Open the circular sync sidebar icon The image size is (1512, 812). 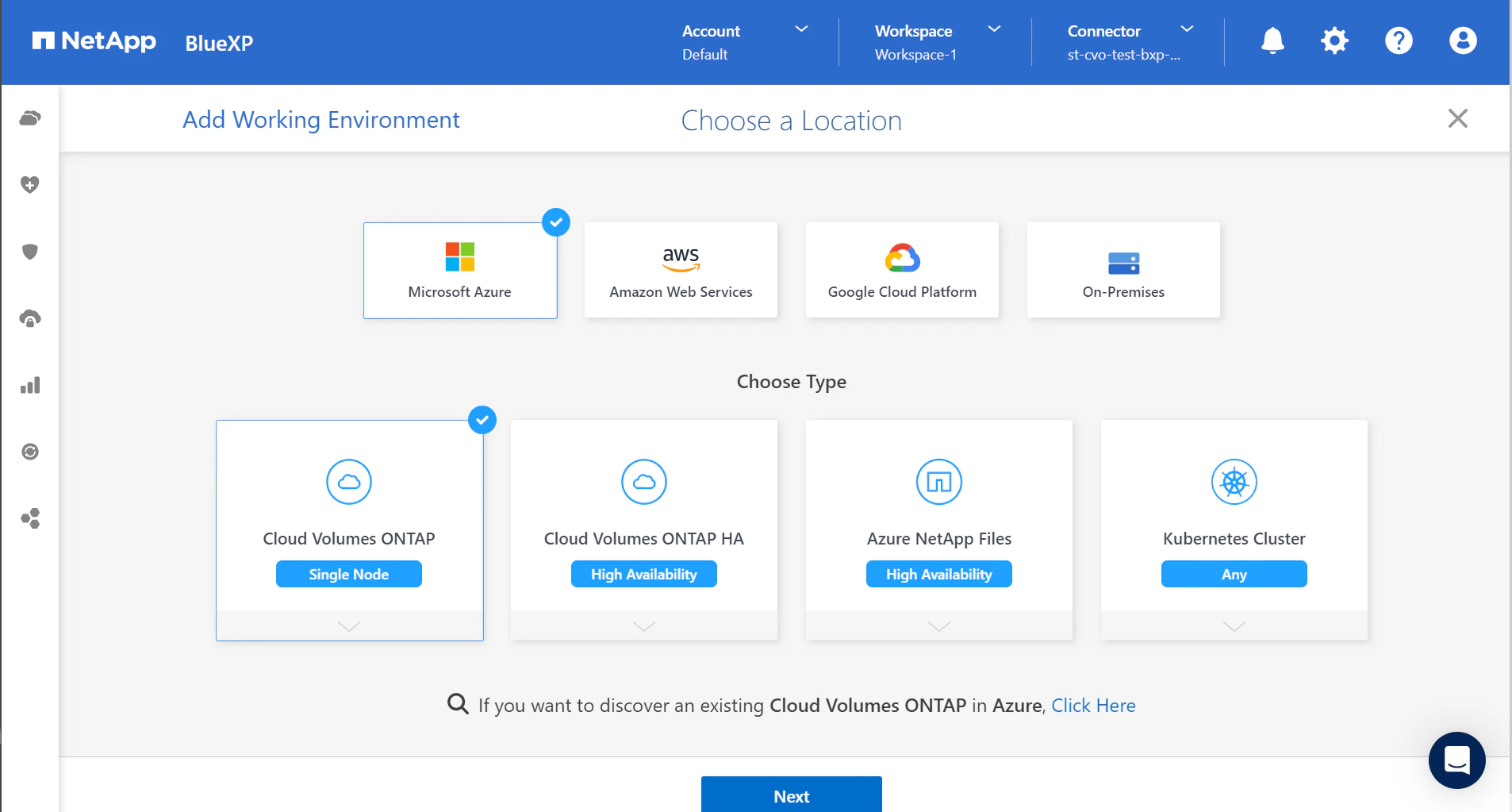pos(30,452)
